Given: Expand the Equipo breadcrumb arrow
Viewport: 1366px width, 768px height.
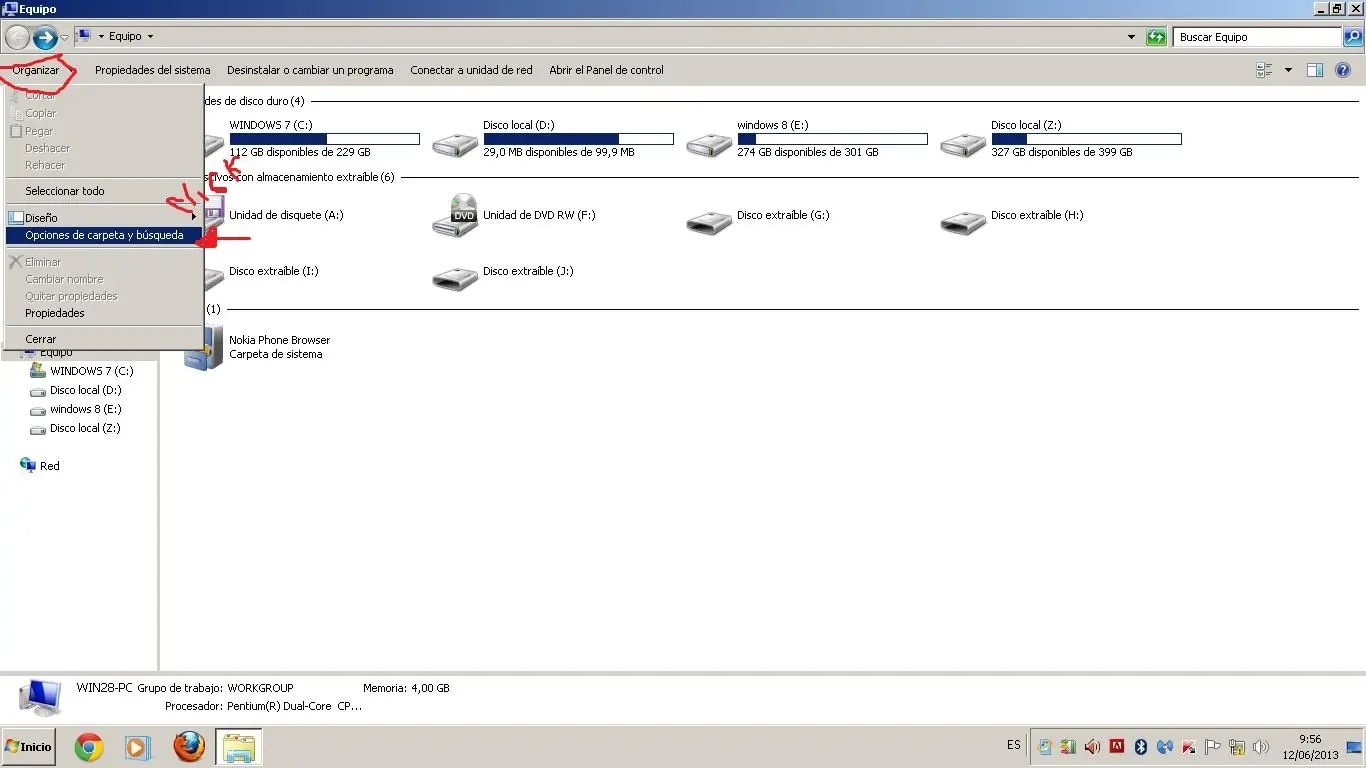Looking at the screenshot, I should point(150,37).
